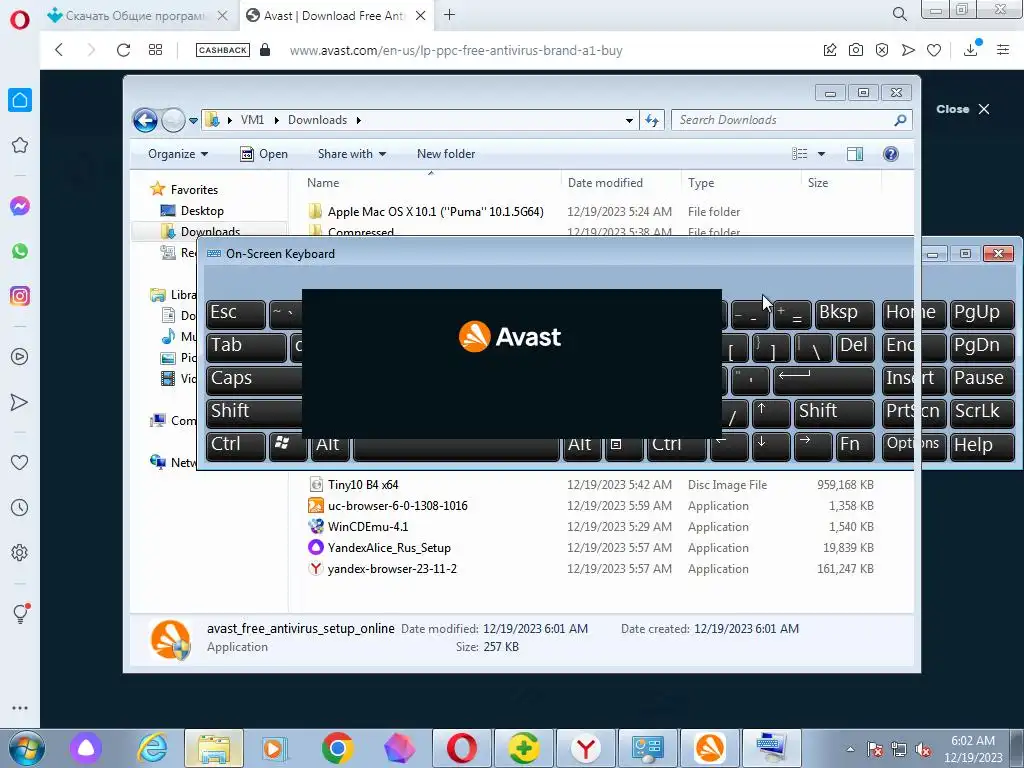Expand the view options dropdown arrow
The image size is (1024, 768).
click(x=822, y=154)
